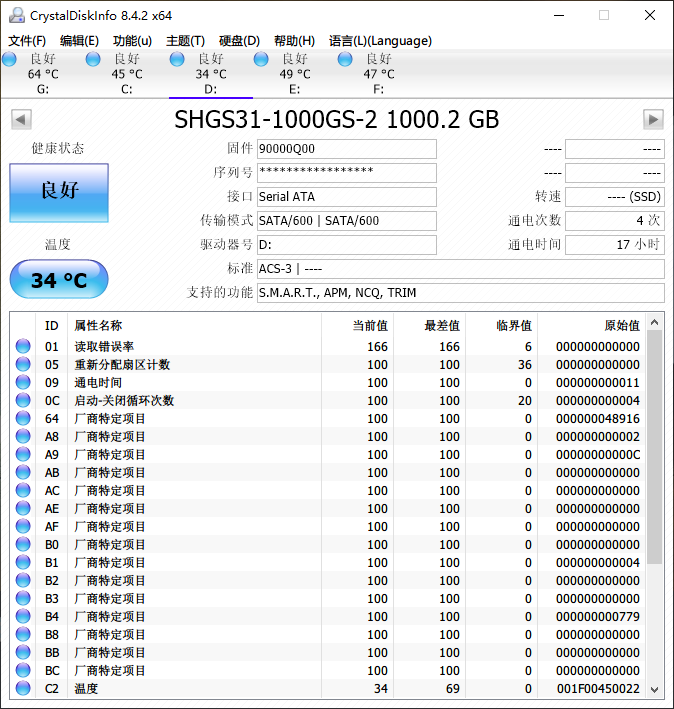The height and width of the screenshot is (709, 674).
Task: Click the 原始值 column header
Action: pyautogui.click(x=592, y=326)
